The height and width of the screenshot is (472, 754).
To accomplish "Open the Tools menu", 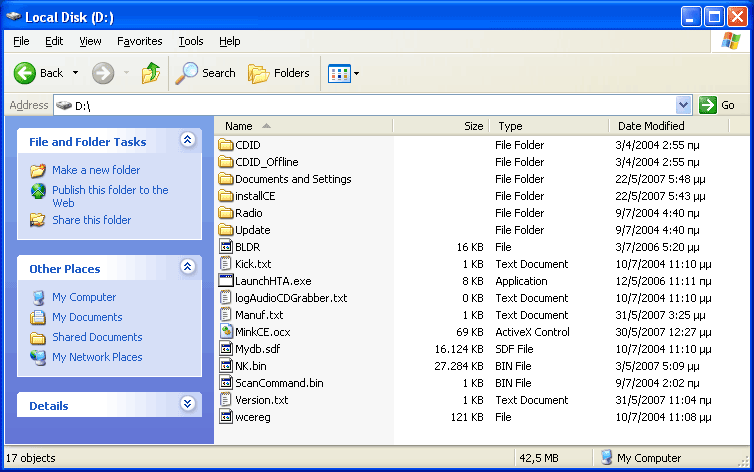I will pyautogui.click(x=190, y=41).
